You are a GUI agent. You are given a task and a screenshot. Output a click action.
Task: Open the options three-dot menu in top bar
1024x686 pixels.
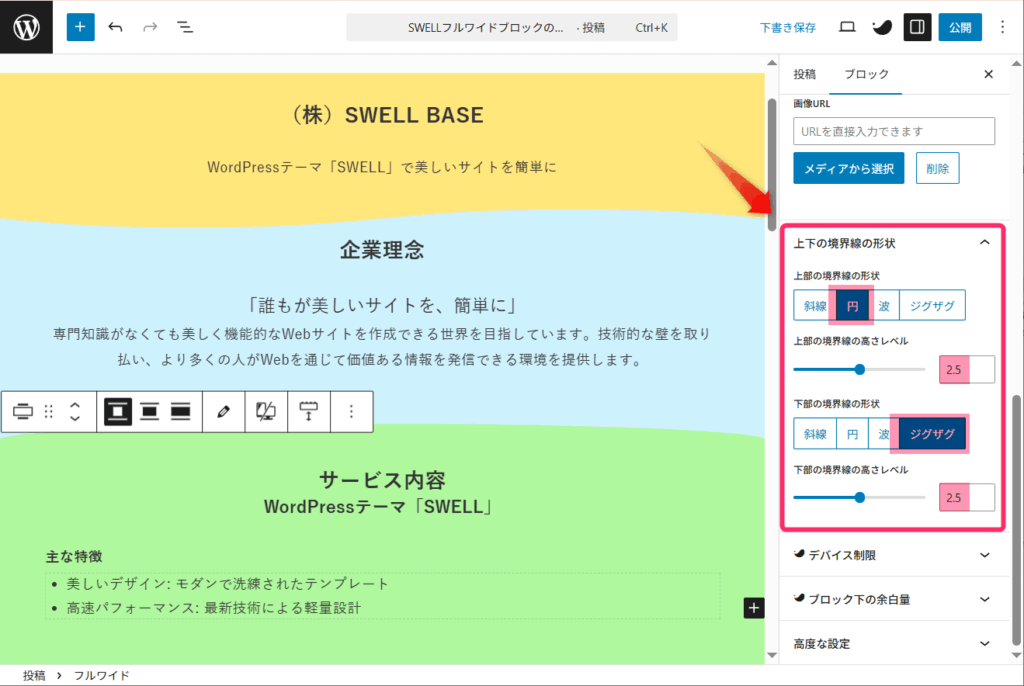1002,27
